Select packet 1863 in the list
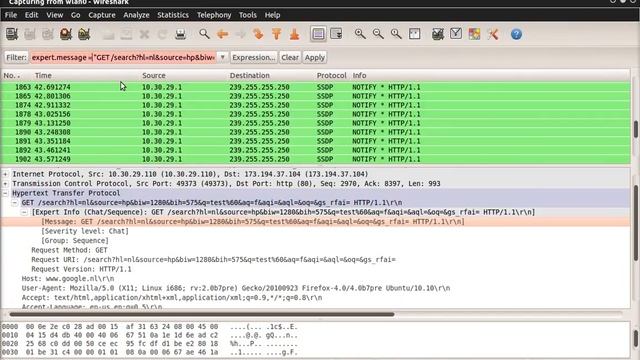This screenshot has width=640, height=360. pyautogui.click(x=316, y=87)
